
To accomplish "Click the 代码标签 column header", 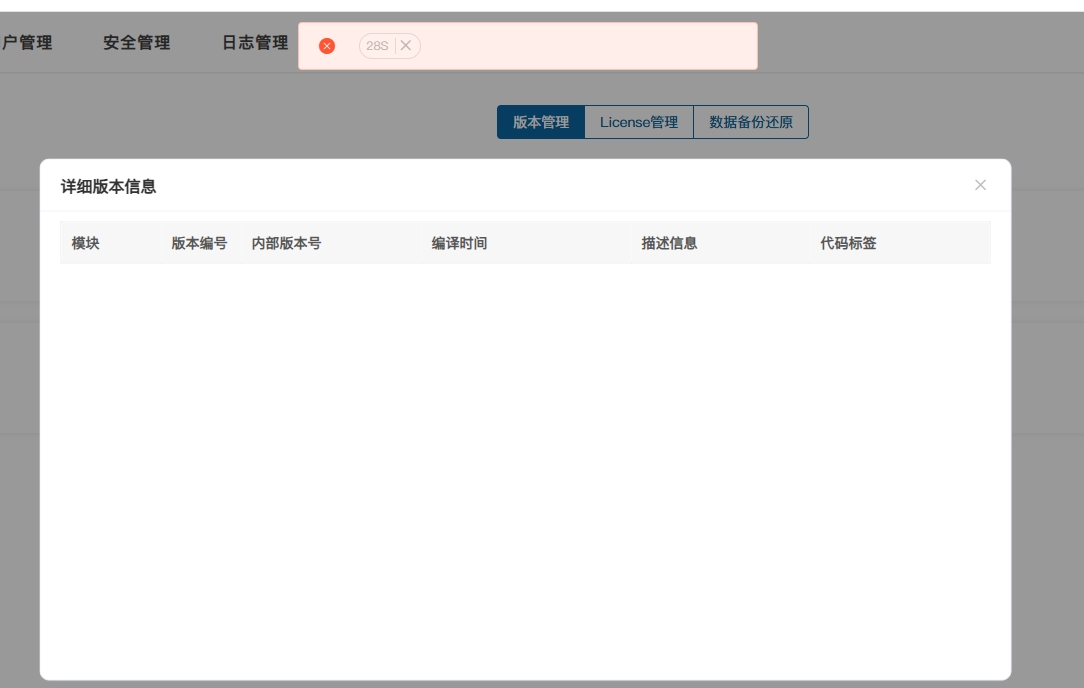I will [x=848, y=243].
